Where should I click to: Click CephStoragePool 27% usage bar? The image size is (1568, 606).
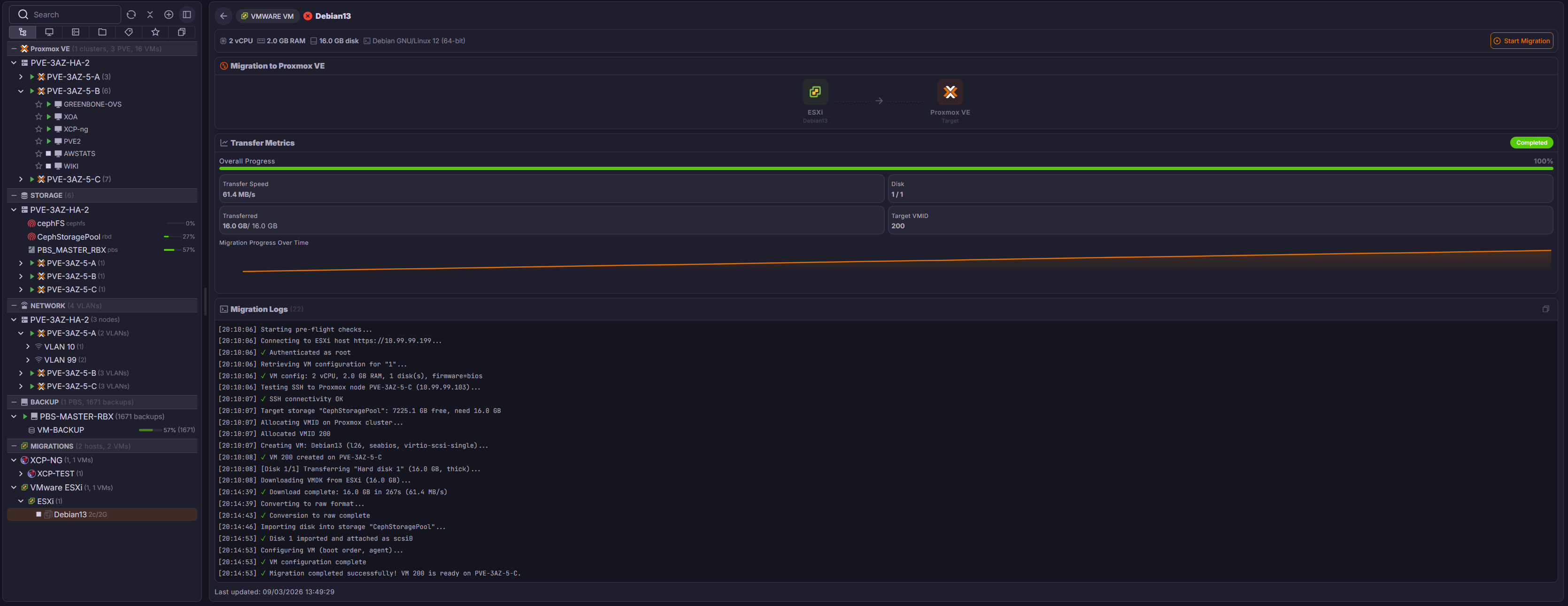coord(172,237)
